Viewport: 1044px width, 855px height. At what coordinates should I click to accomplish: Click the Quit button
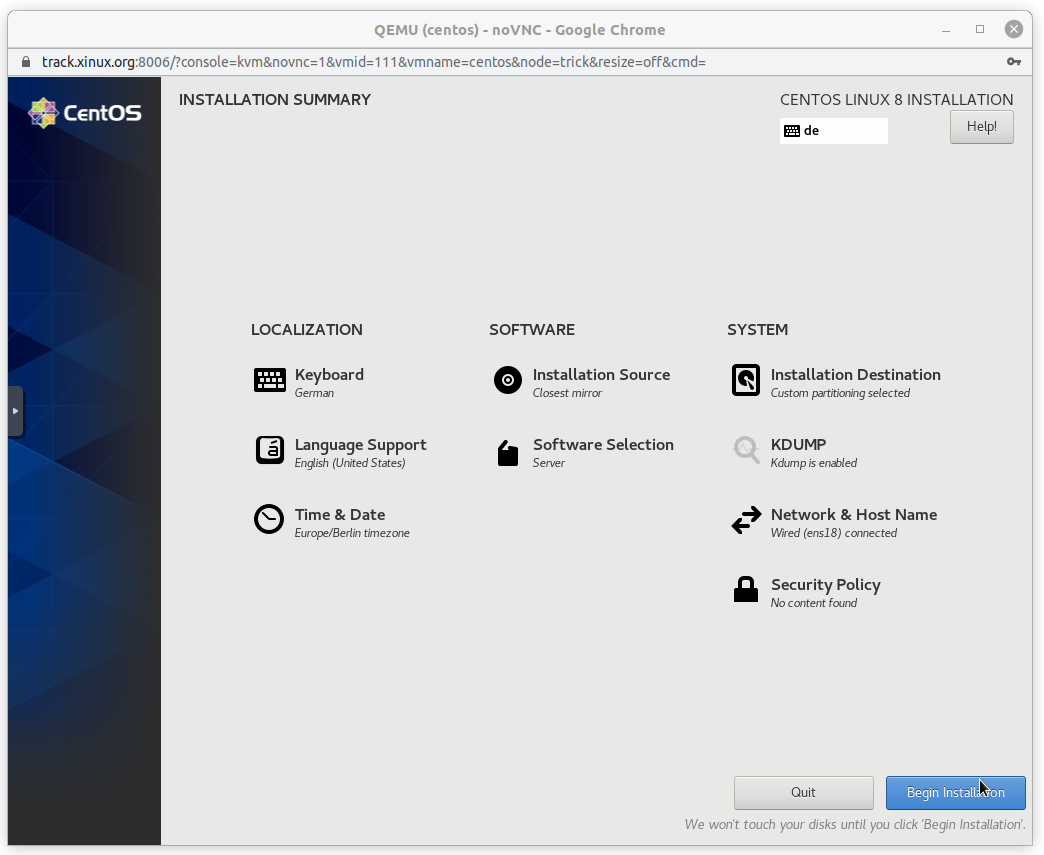point(803,792)
